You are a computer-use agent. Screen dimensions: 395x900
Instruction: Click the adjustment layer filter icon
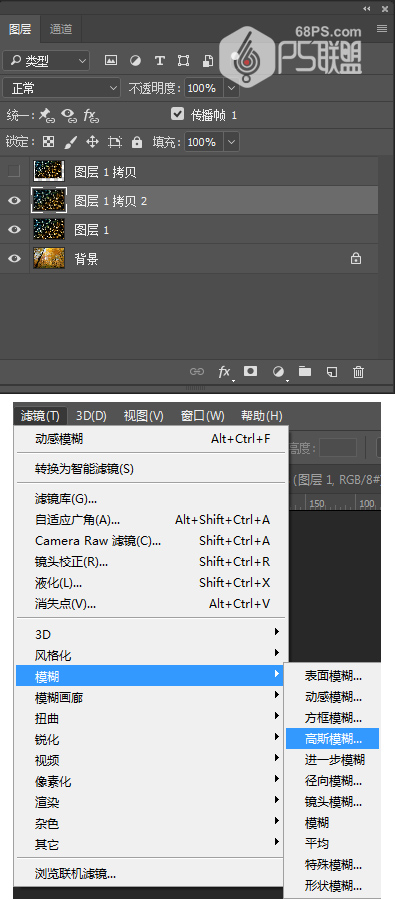click(135, 60)
